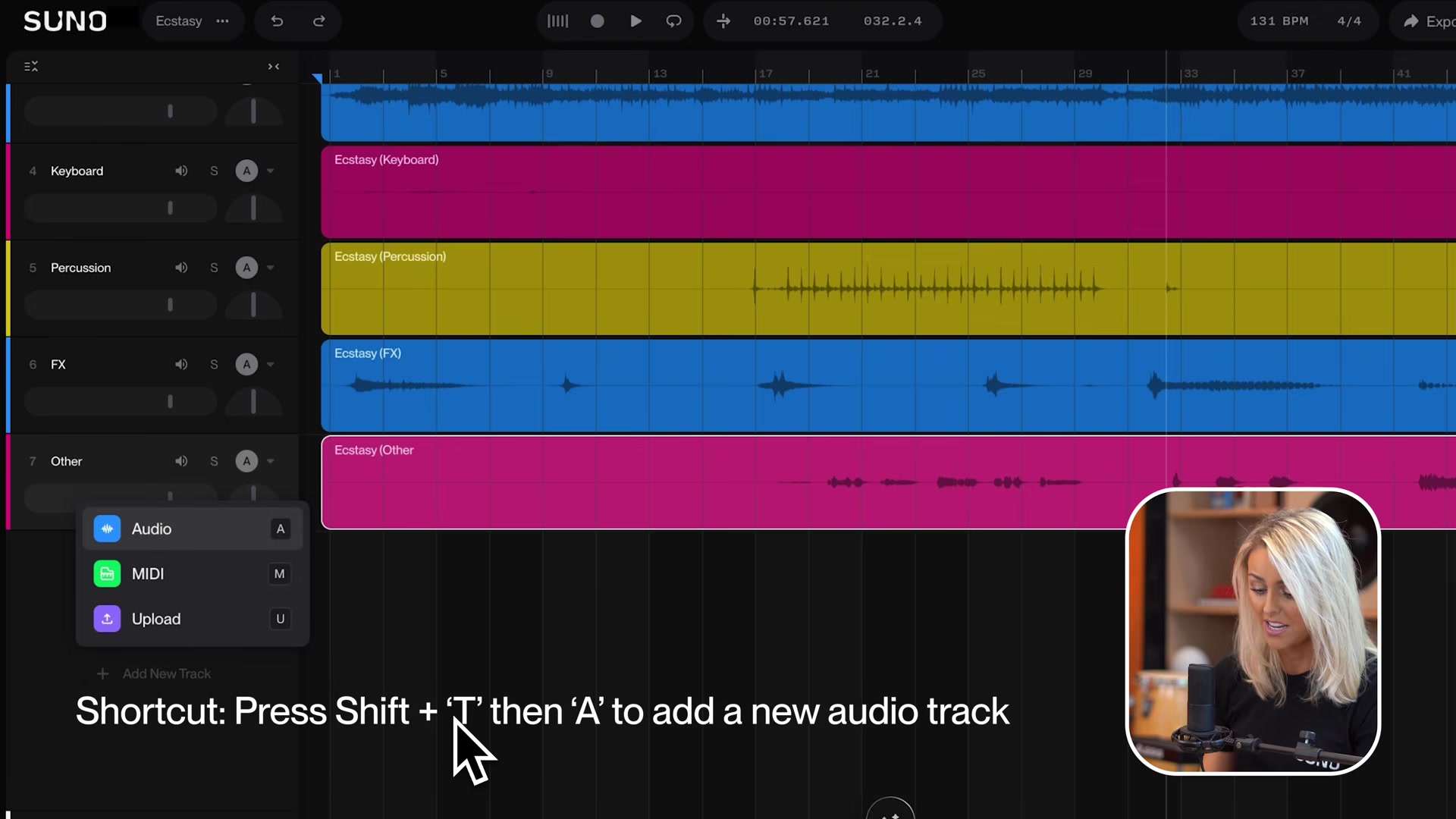Image resolution: width=1456 pixels, height=819 pixels.
Task: Mute the FX track
Action: tap(181, 365)
